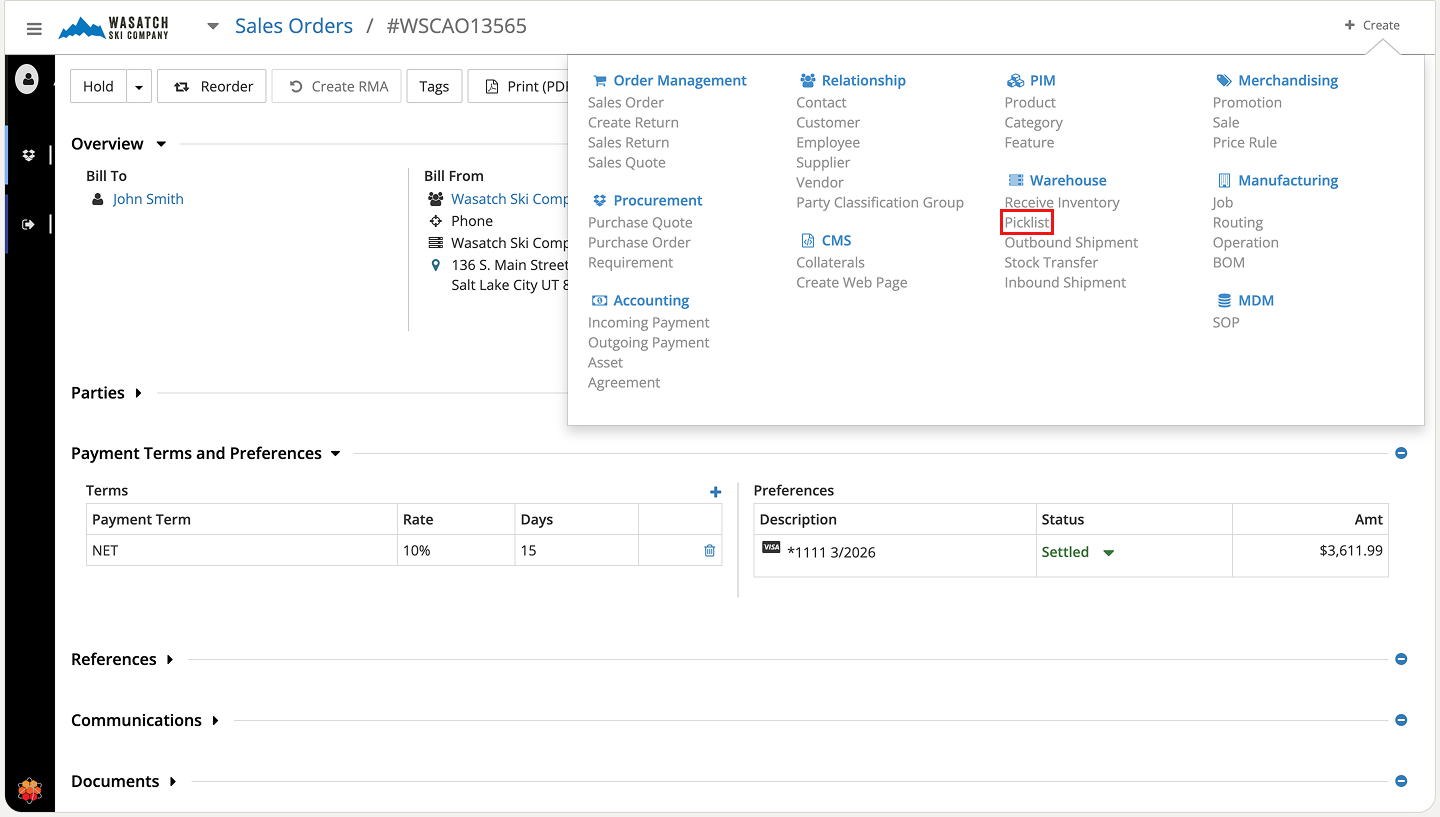The height and width of the screenshot is (817, 1440).
Task: Open the hamburger navigation menu
Action: (34, 28)
